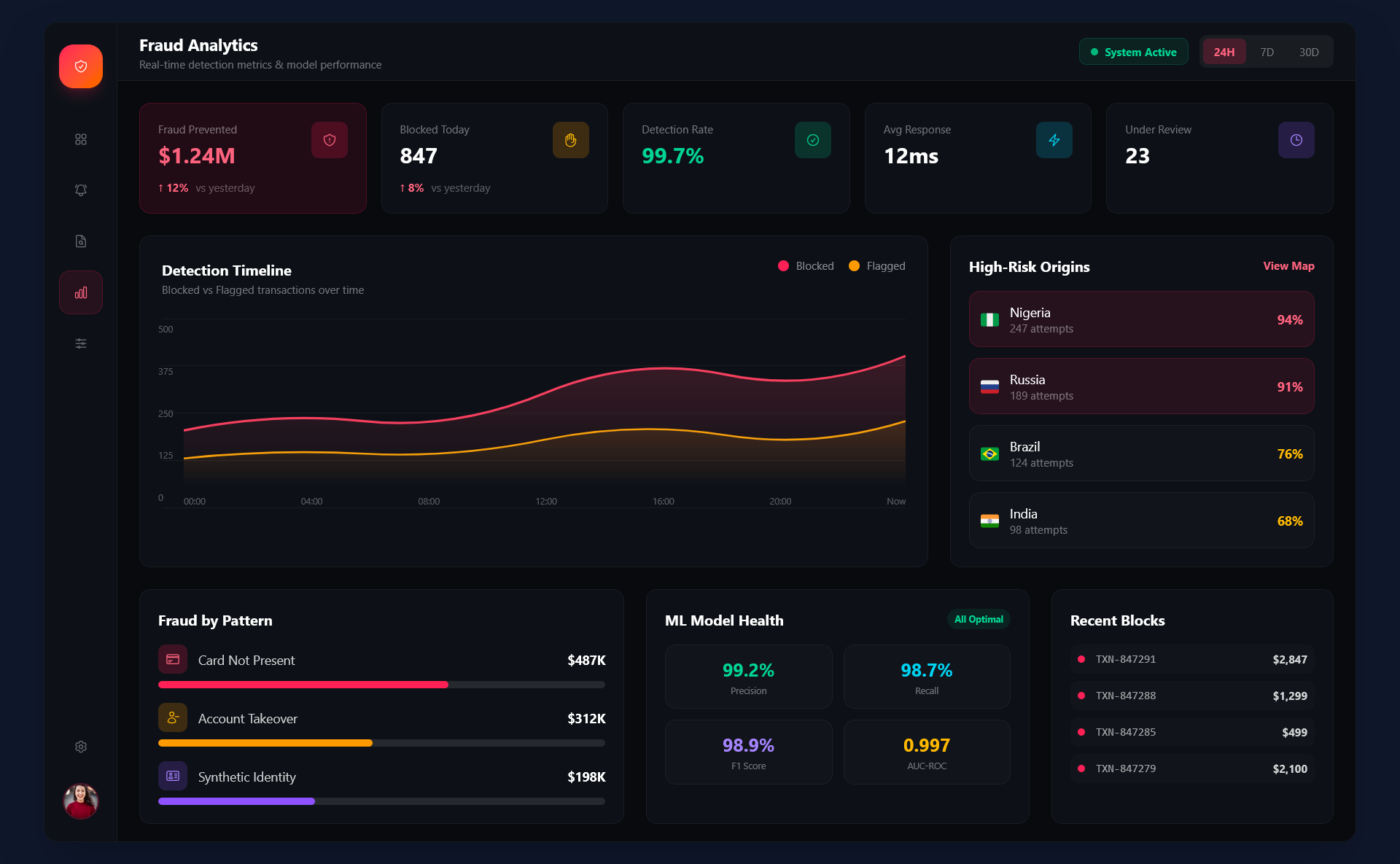Toggle the Flagged series in Detection Timeline legend
The height and width of the screenshot is (864, 1400).
coord(876,265)
